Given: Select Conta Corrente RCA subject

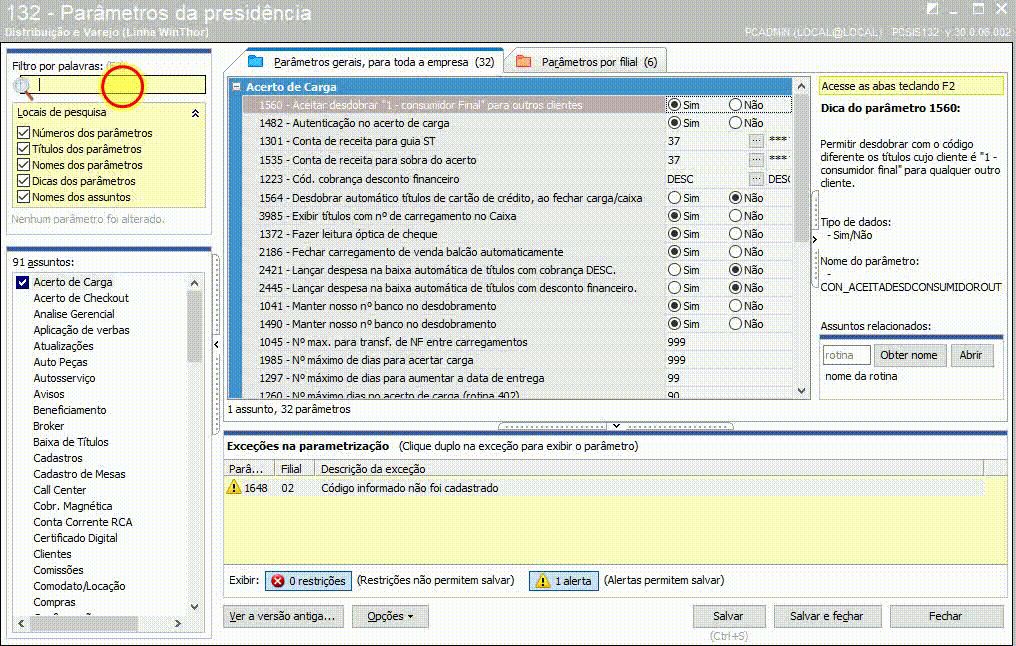Looking at the screenshot, I should [x=82, y=522].
